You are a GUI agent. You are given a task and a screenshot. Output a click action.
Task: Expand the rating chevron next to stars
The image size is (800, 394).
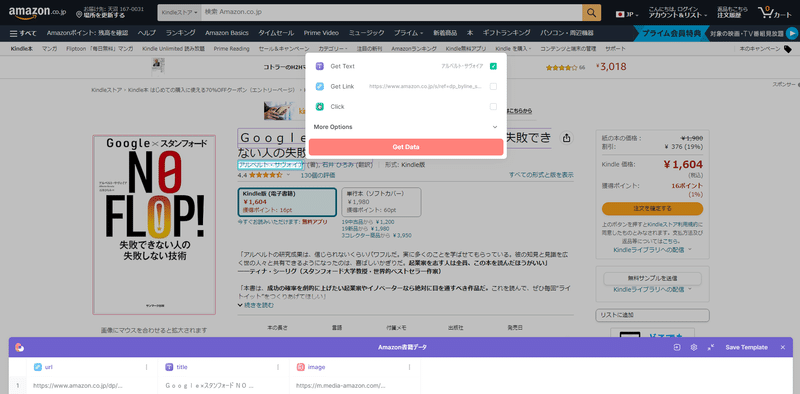[x=288, y=175]
